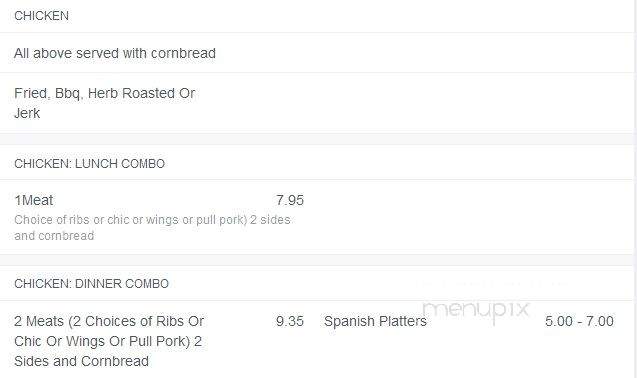Click the gray divider above CHICKEN: DINNER COMBO

pyautogui.click(x=318, y=260)
